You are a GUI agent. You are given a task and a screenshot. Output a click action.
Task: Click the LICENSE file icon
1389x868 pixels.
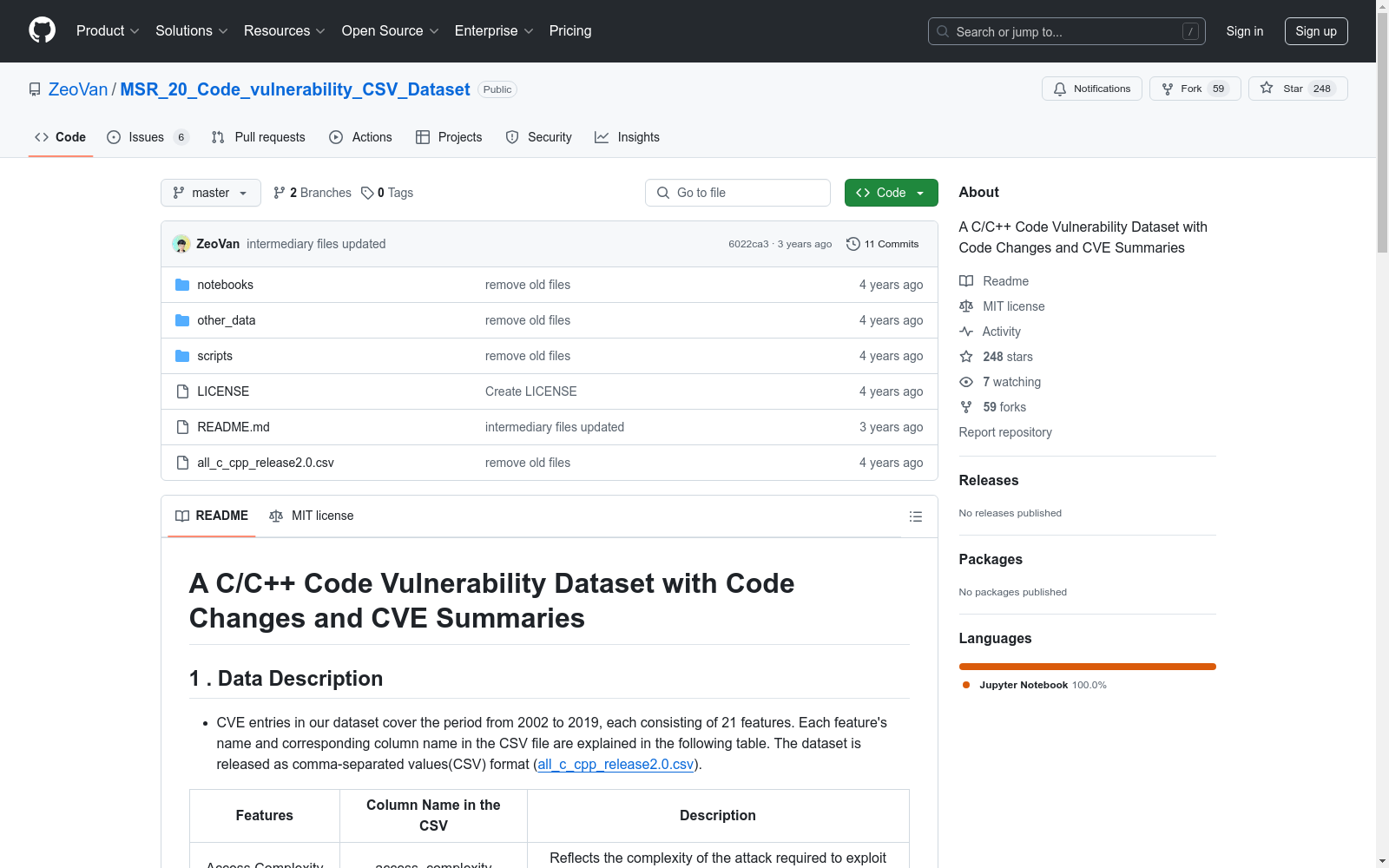182,391
